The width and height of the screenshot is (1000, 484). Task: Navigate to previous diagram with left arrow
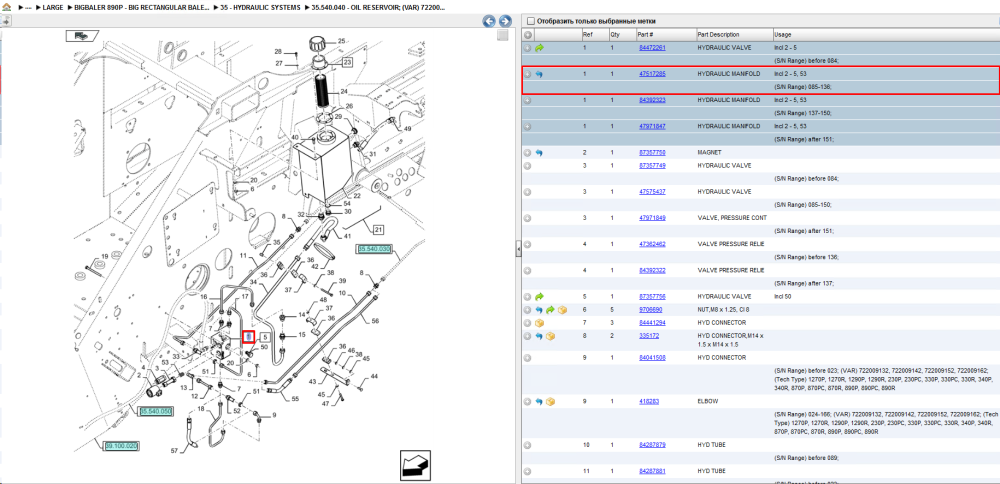[x=489, y=21]
